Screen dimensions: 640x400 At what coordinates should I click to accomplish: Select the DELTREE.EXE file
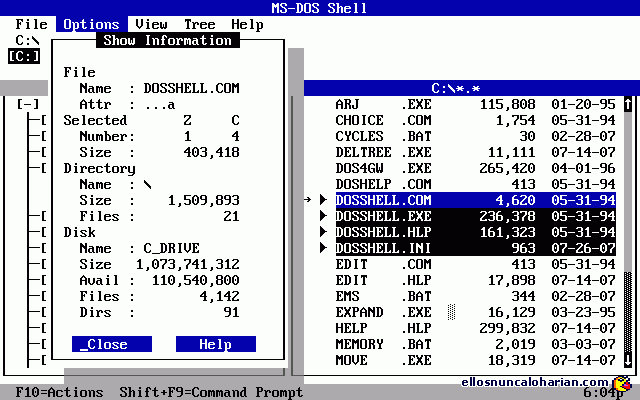coord(476,152)
